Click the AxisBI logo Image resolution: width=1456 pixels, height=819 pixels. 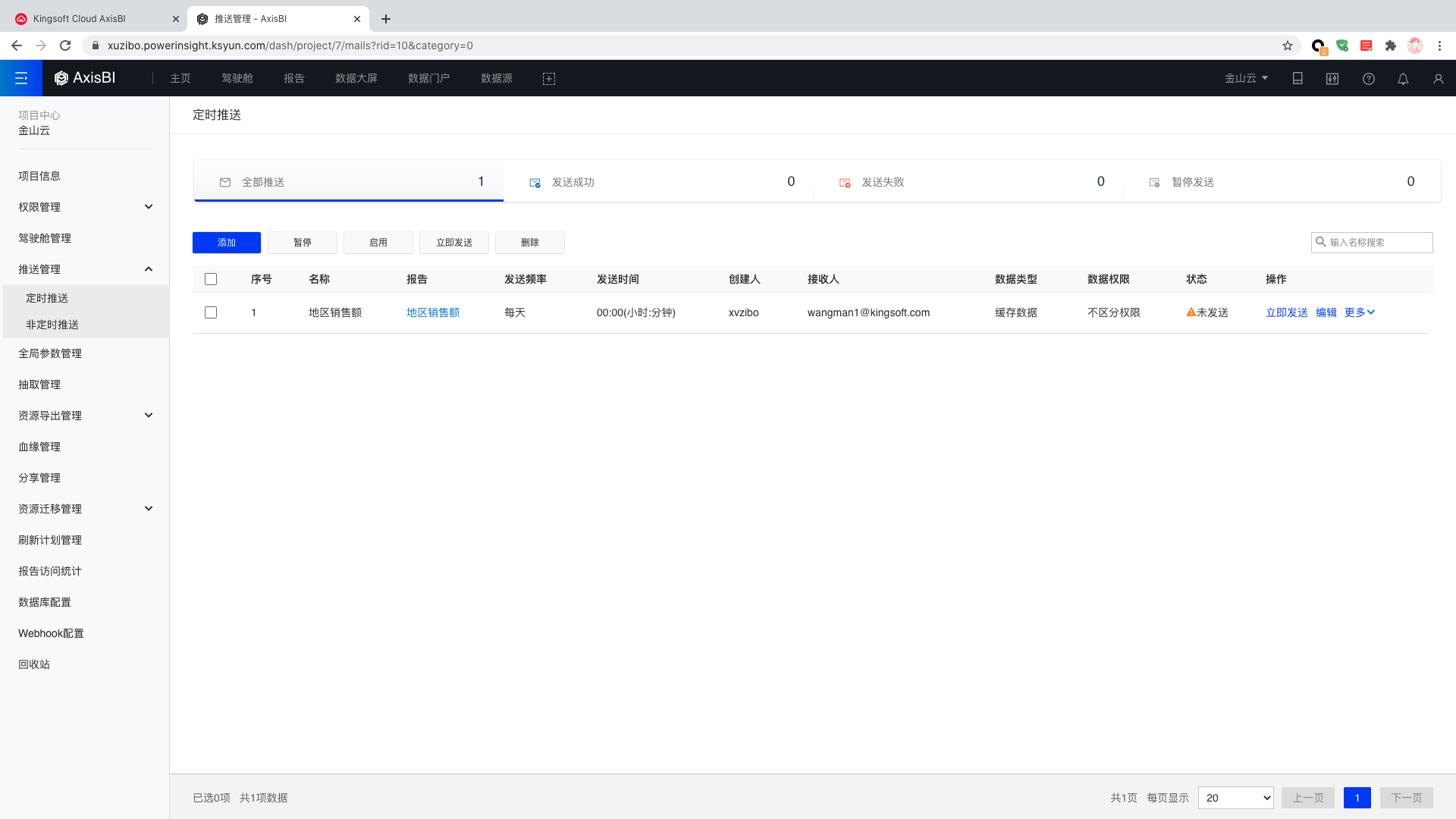tap(85, 78)
